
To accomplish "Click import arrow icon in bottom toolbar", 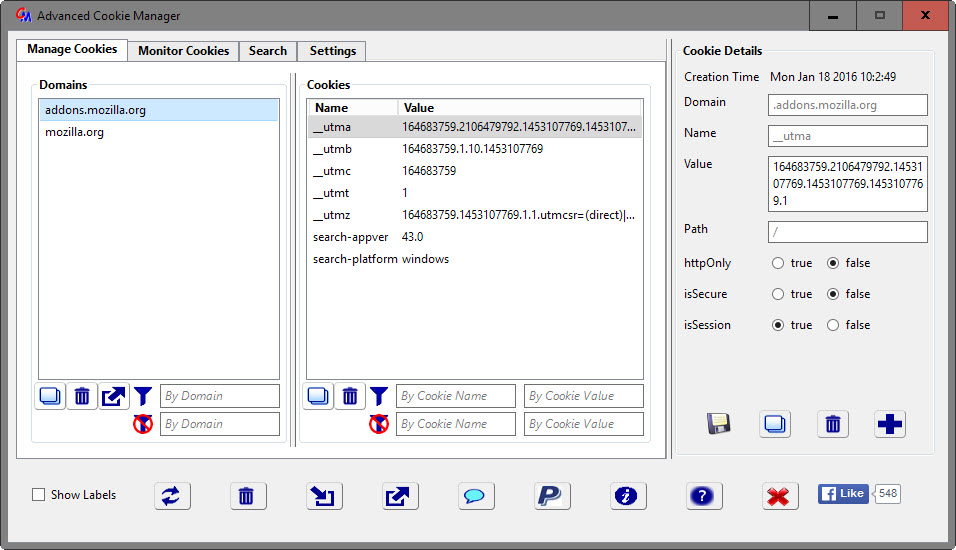I will 324,496.
